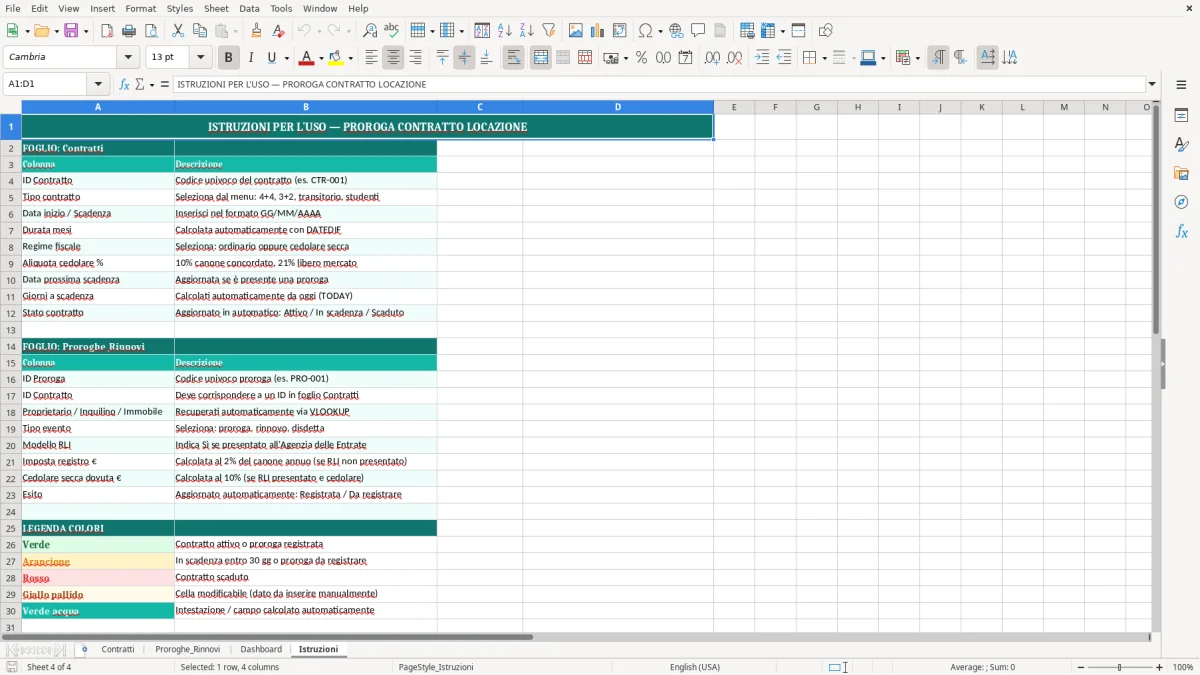
Task: Click the zoom-in plus button
Action: click(1160, 667)
